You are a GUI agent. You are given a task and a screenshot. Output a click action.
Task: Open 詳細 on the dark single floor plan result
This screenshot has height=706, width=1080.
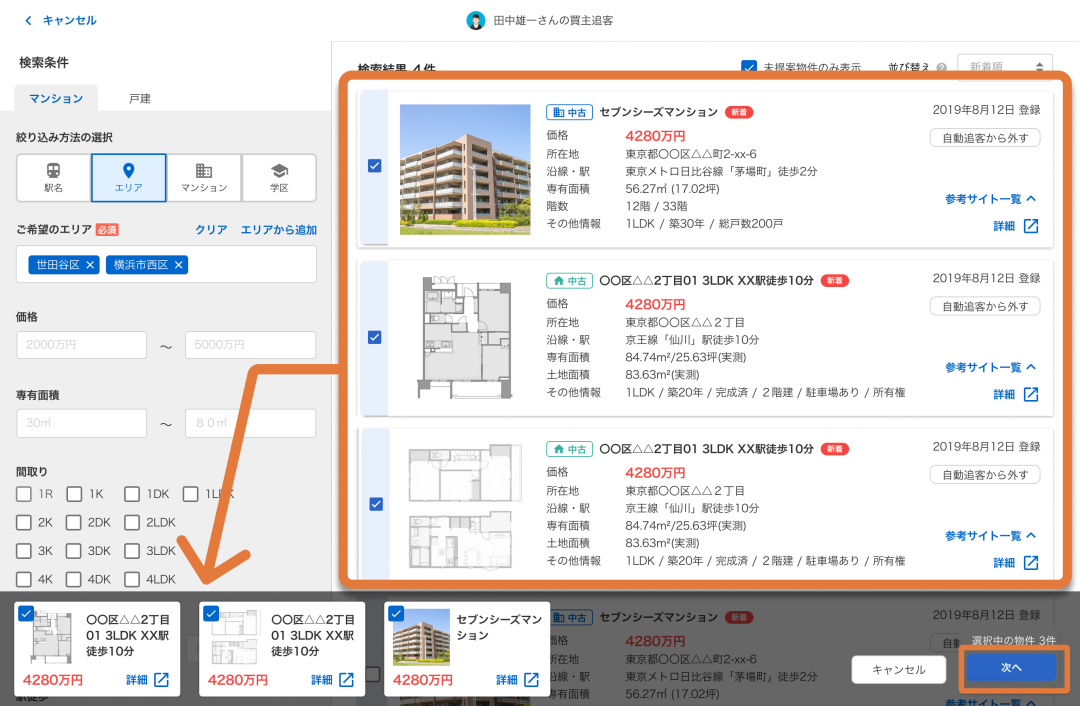click(1016, 395)
